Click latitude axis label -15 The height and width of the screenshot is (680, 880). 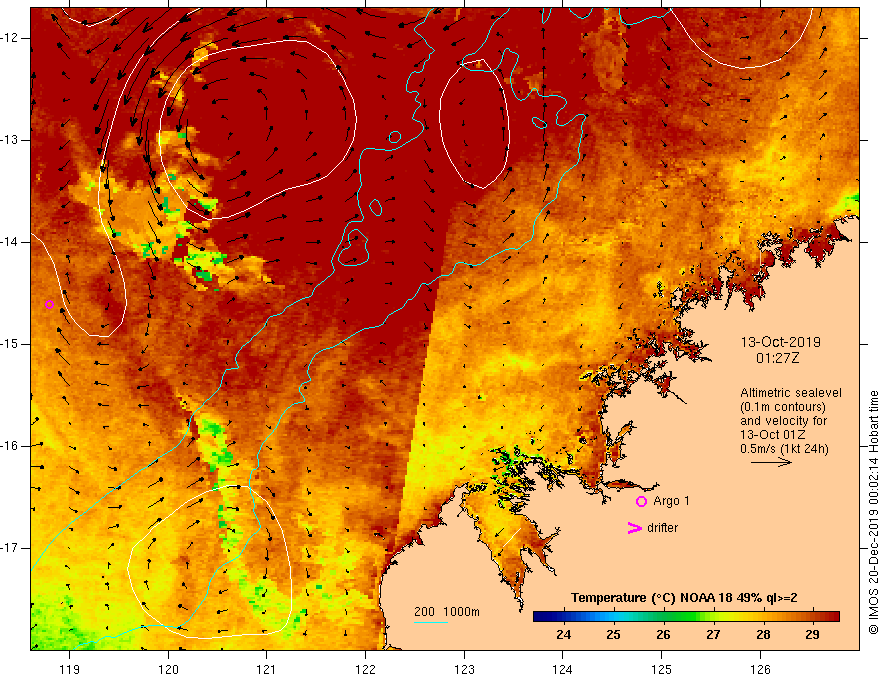(10, 344)
